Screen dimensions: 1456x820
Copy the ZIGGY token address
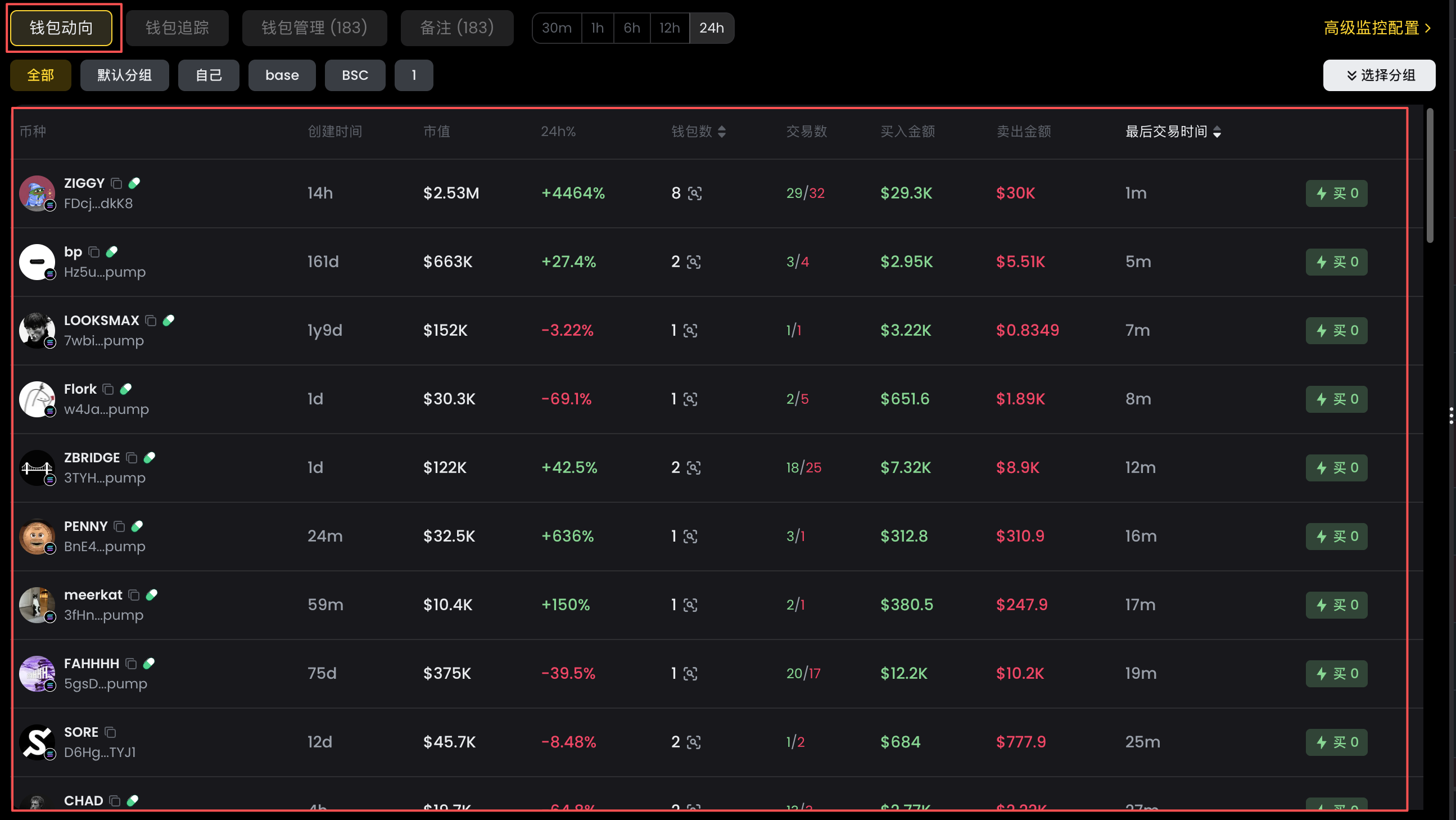pyautogui.click(x=116, y=183)
